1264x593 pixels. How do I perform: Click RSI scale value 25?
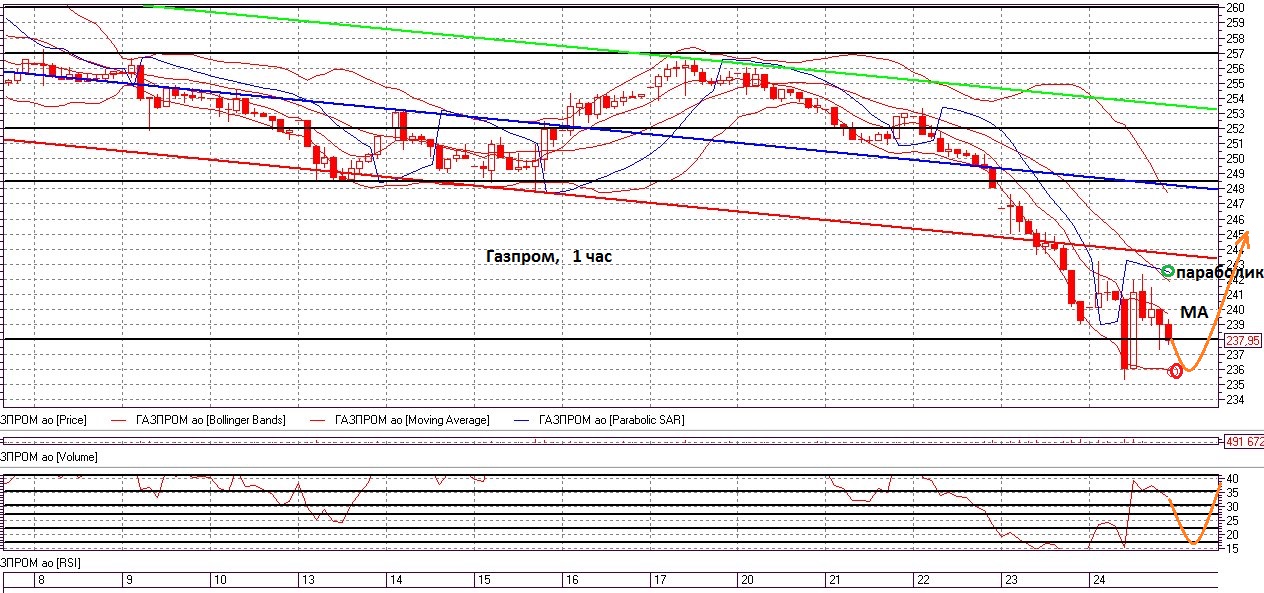1233,520
